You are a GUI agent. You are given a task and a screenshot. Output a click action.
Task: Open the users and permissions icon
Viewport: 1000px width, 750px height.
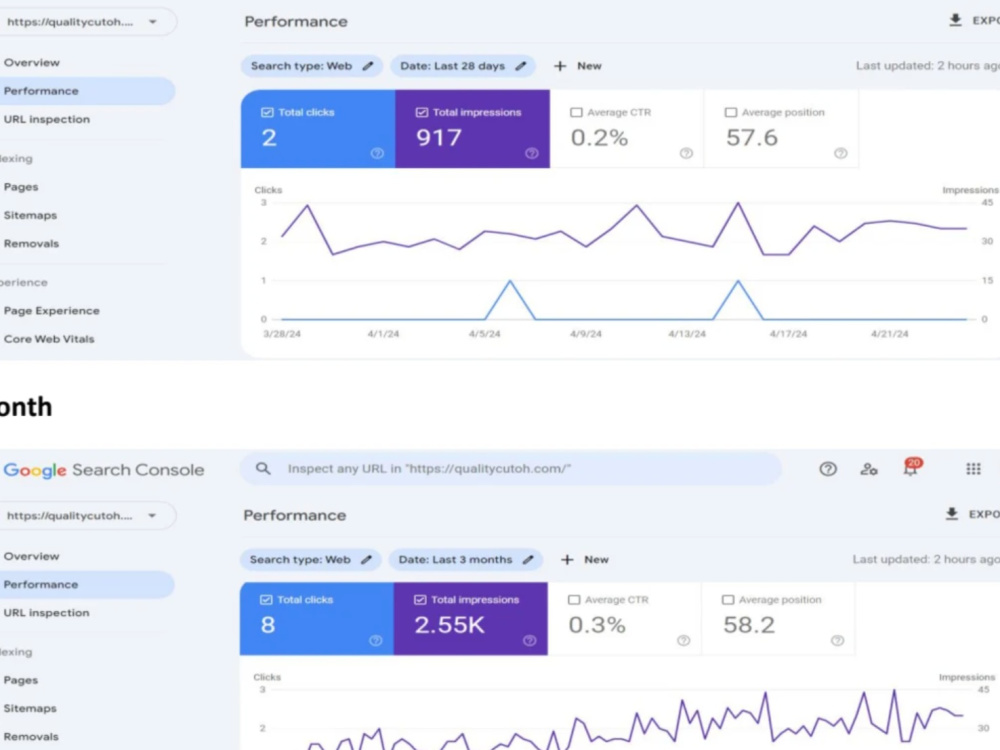pos(869,469)
